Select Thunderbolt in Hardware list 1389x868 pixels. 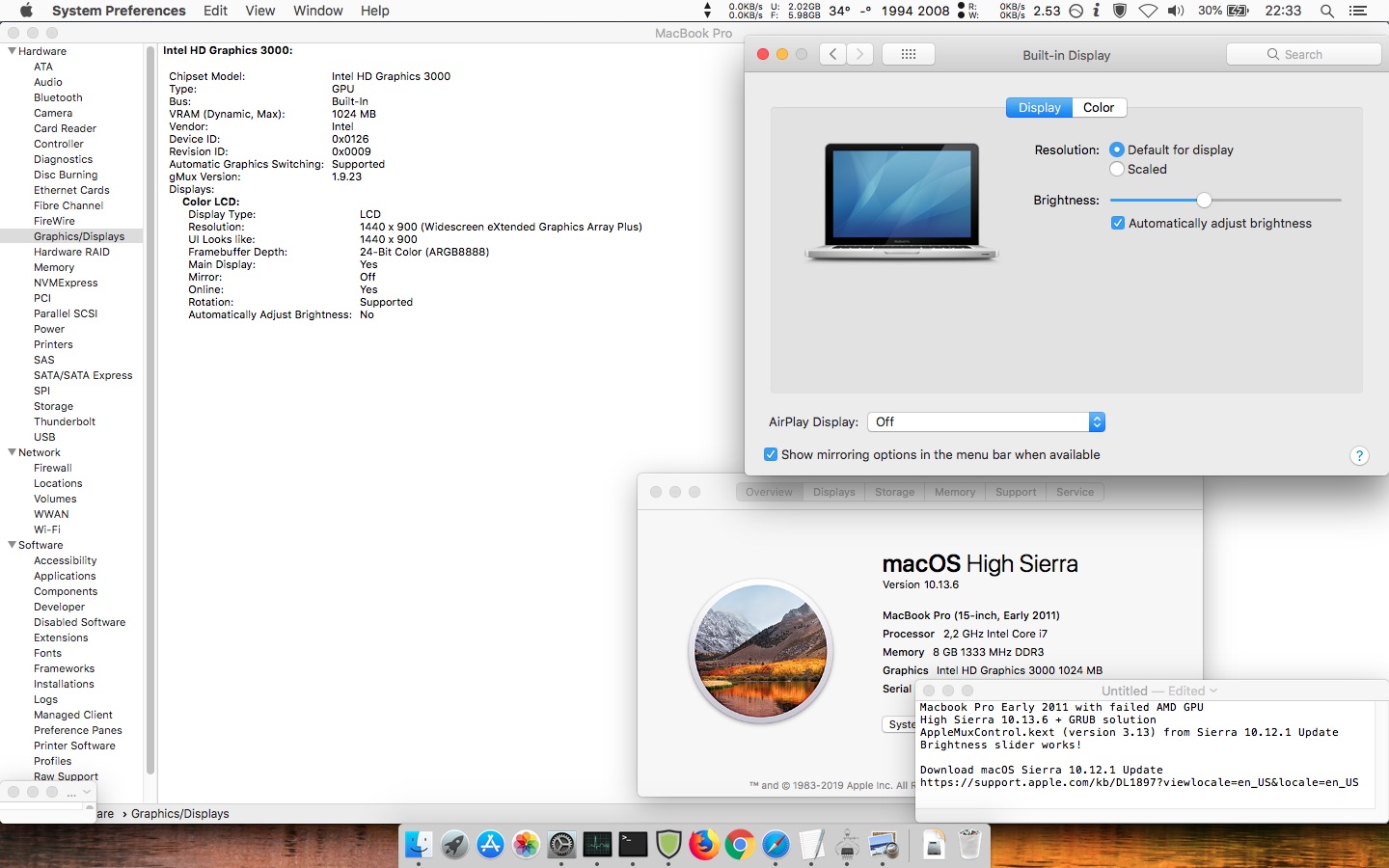[x=65, y=421]
